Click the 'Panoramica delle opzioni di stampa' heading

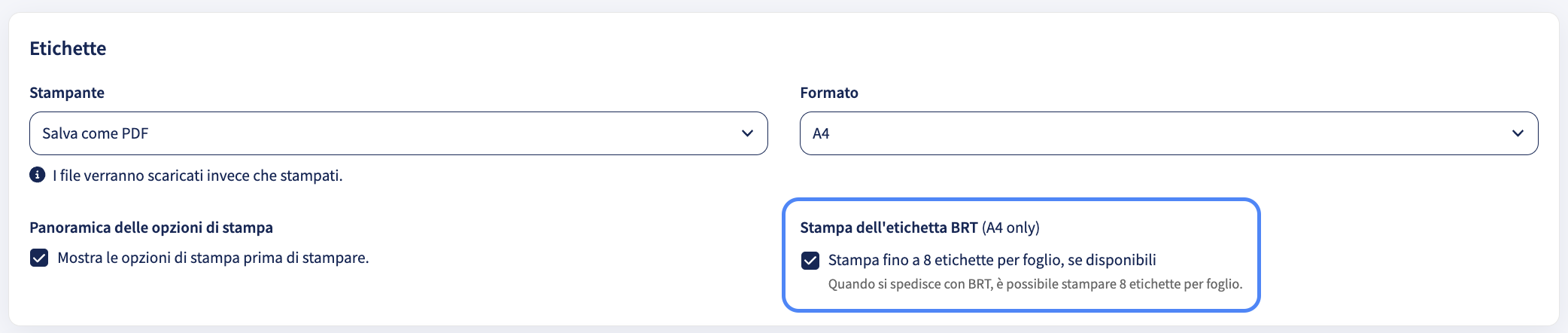pyautogui.click(x=151, y=228)
